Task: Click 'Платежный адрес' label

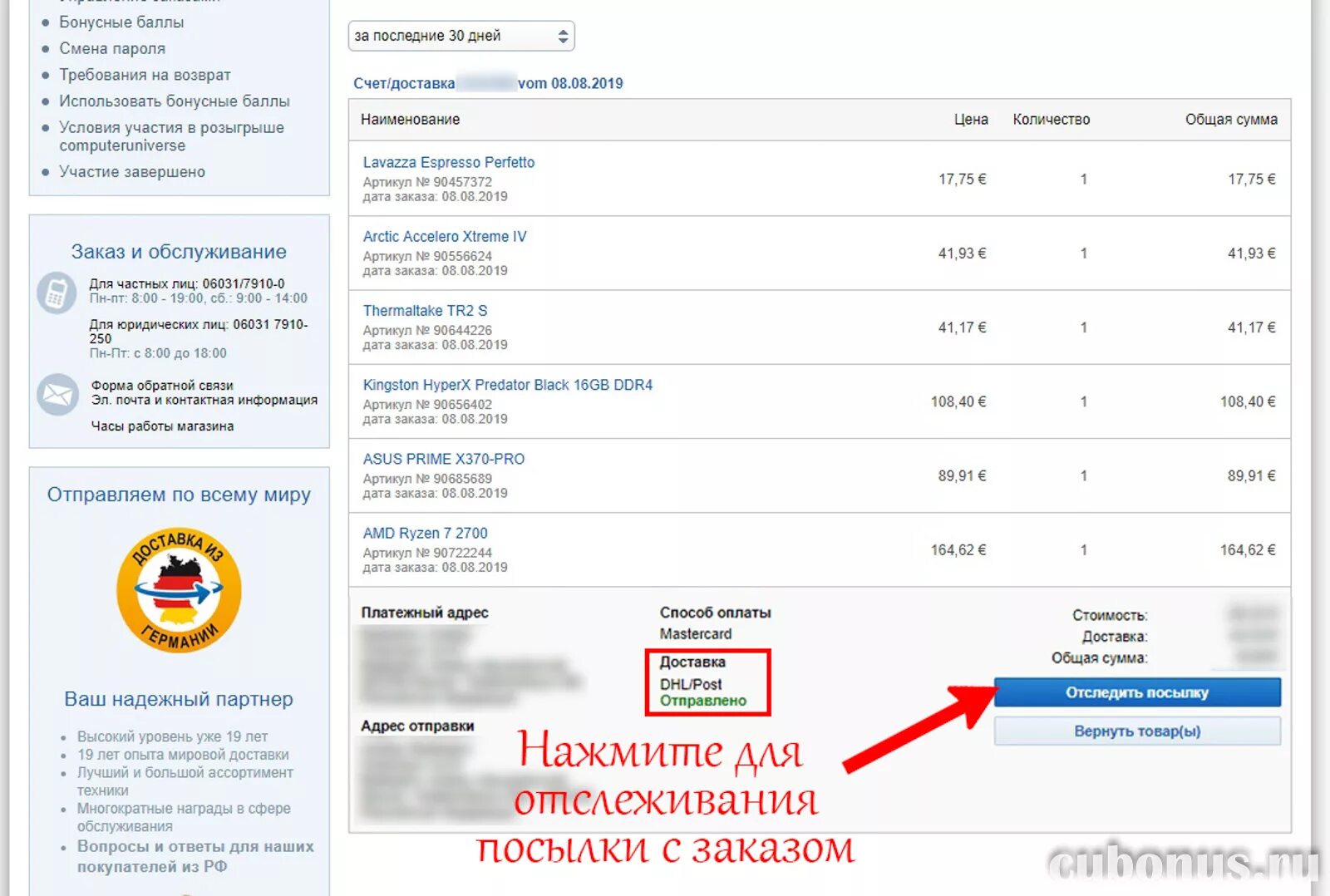Action: pos(425,613)
